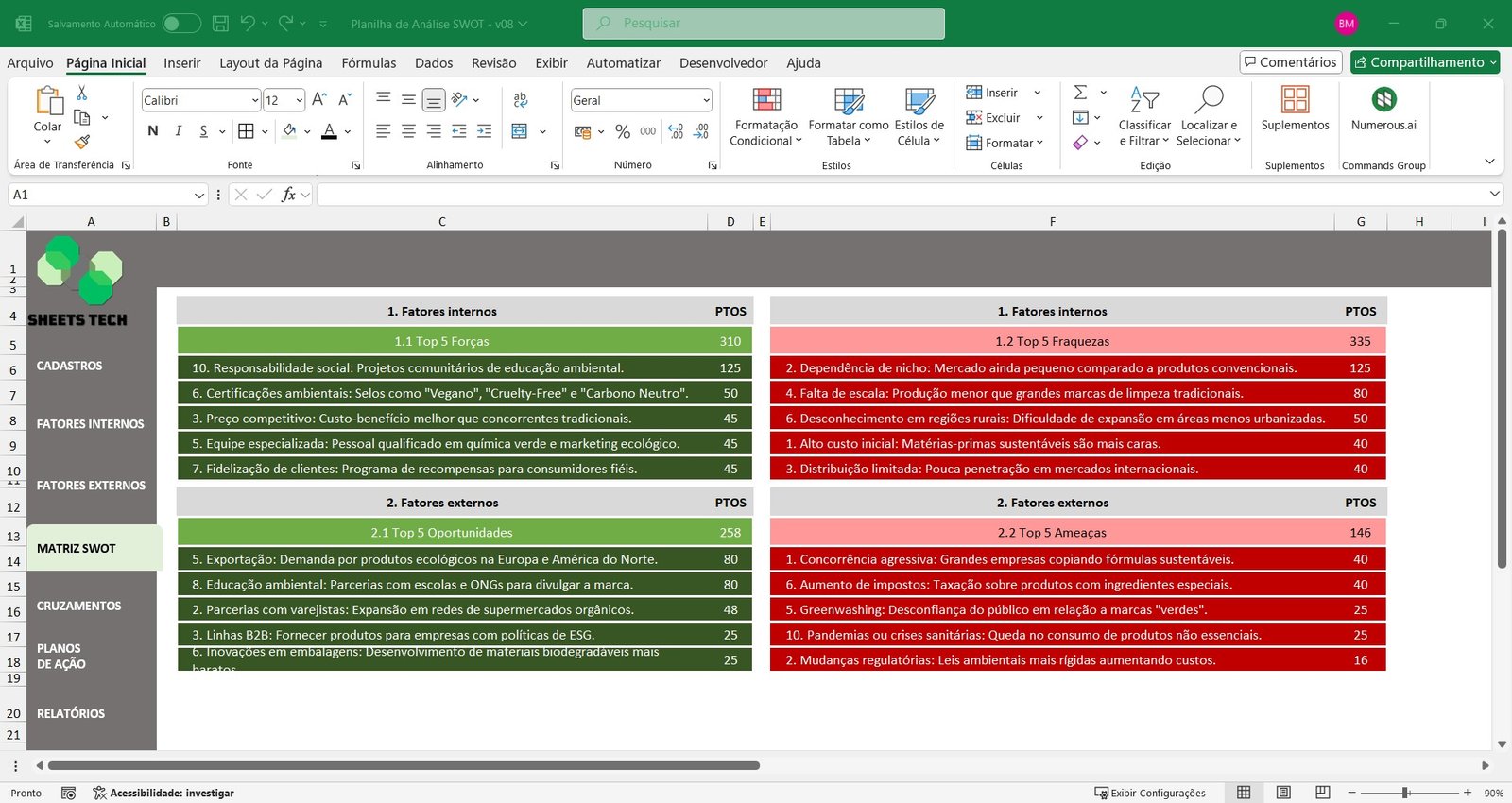Click the Name Box showing A1
Screen dimensions: 1512x803
(x=107, y=195)
